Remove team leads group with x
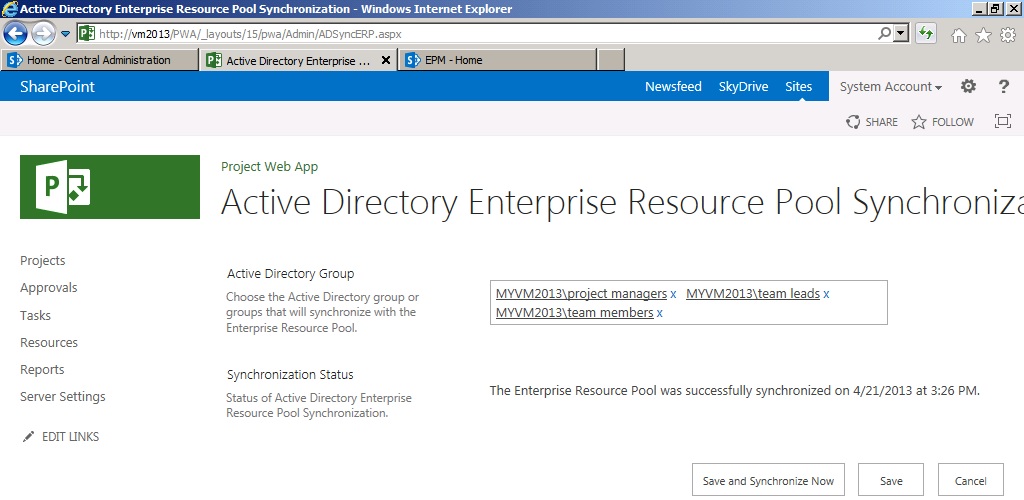The height and width of the screenshot is (500, 1024). click(826, 294)
